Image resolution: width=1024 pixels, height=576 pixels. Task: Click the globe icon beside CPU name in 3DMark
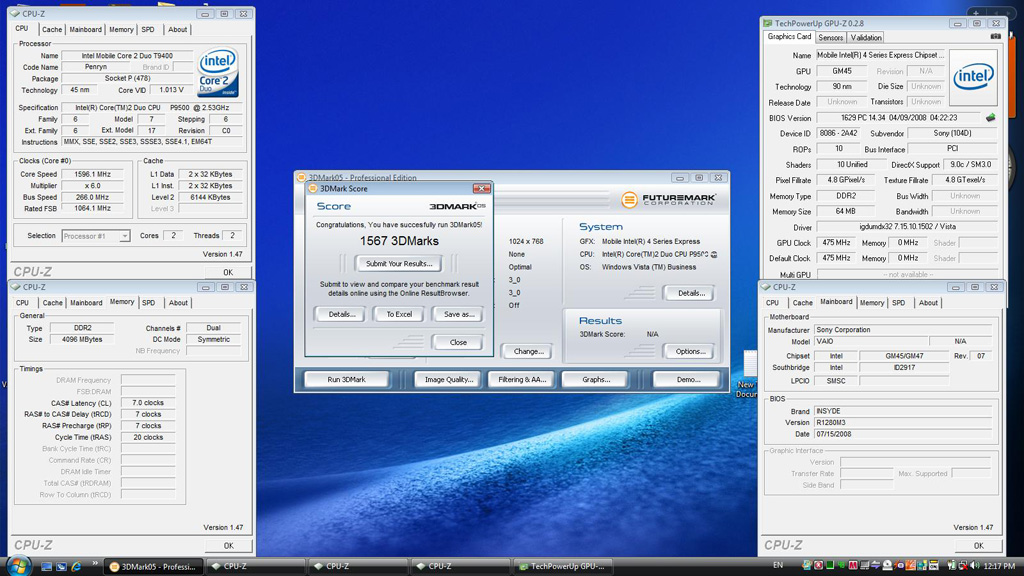714,255
